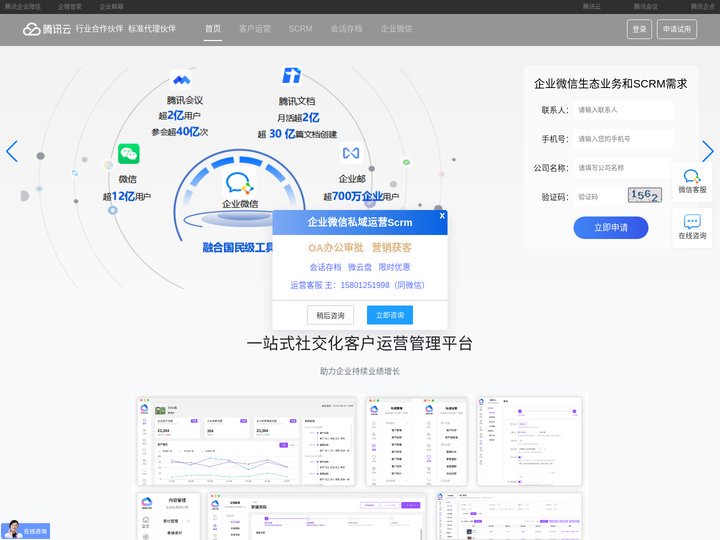Click 稍后咨询 in the popup
The width and height of the screenshot is (720, 540).
[x=330, y=315]
